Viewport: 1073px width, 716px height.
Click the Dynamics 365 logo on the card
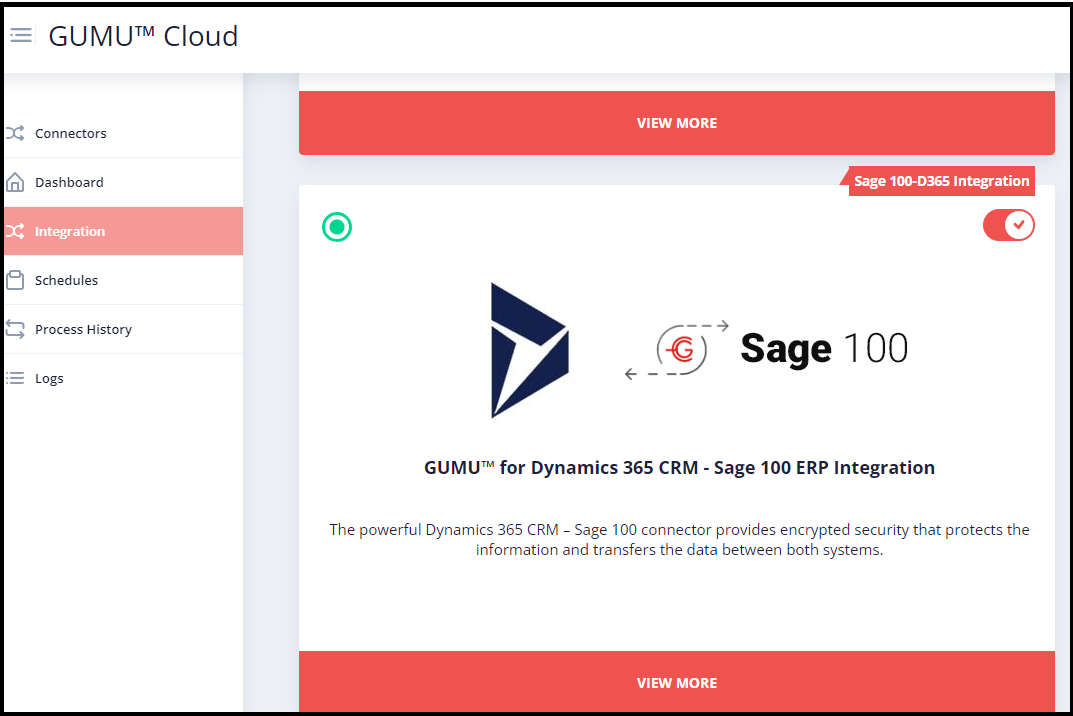pyautogui.click(x=530, y=350)
